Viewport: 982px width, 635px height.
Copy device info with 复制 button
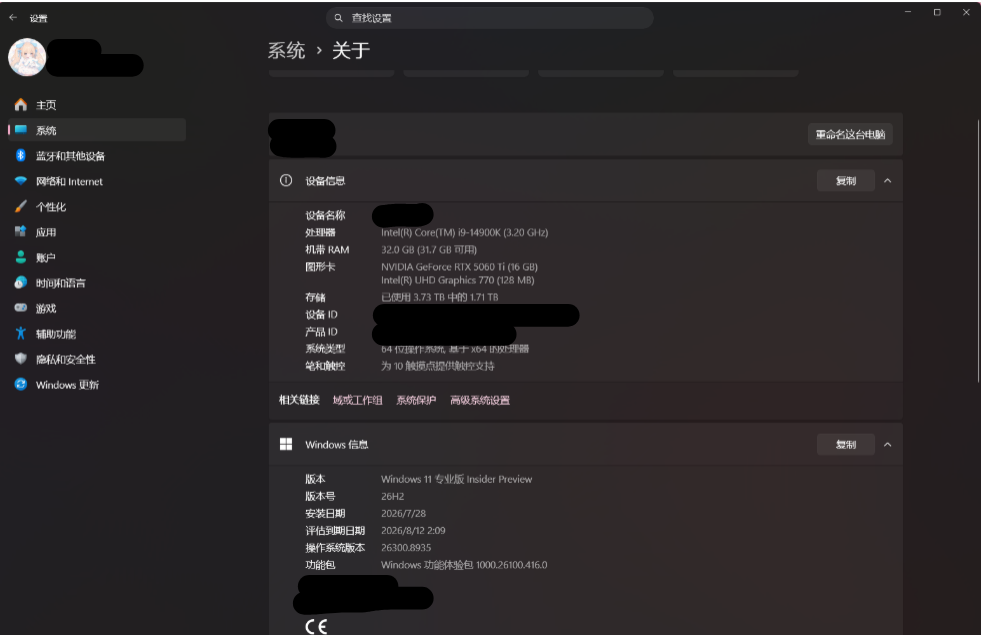point(845,181)
